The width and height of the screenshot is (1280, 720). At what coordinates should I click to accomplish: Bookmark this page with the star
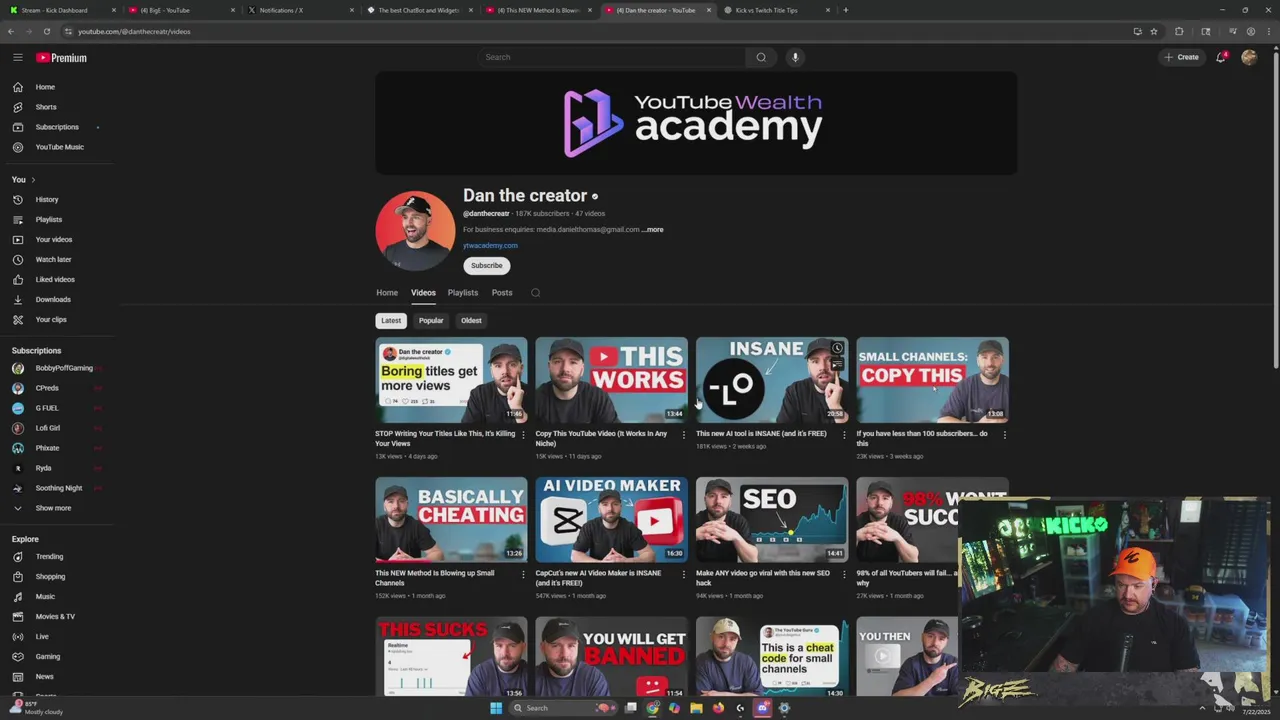tap(1153, 31)
